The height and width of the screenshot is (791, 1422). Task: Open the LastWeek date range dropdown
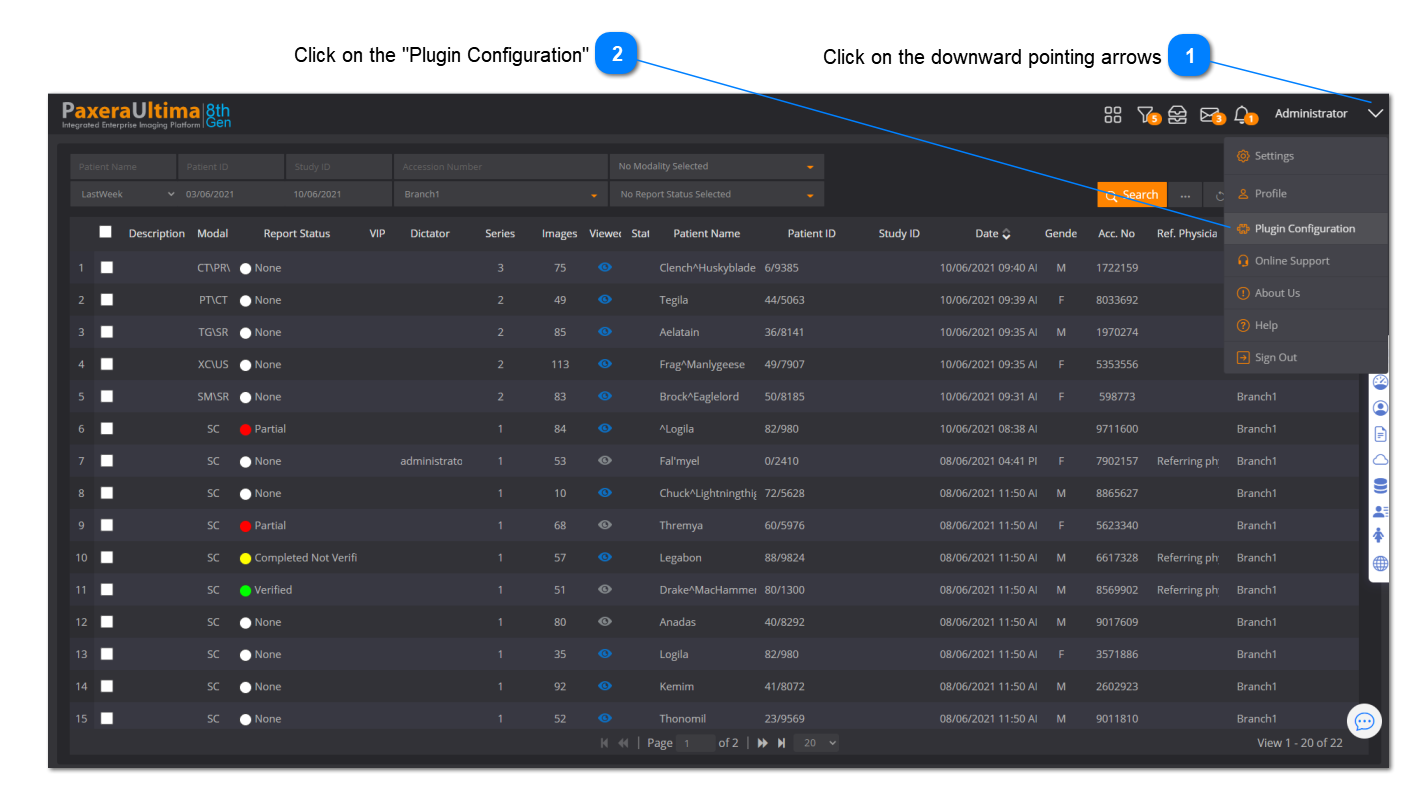124,194
